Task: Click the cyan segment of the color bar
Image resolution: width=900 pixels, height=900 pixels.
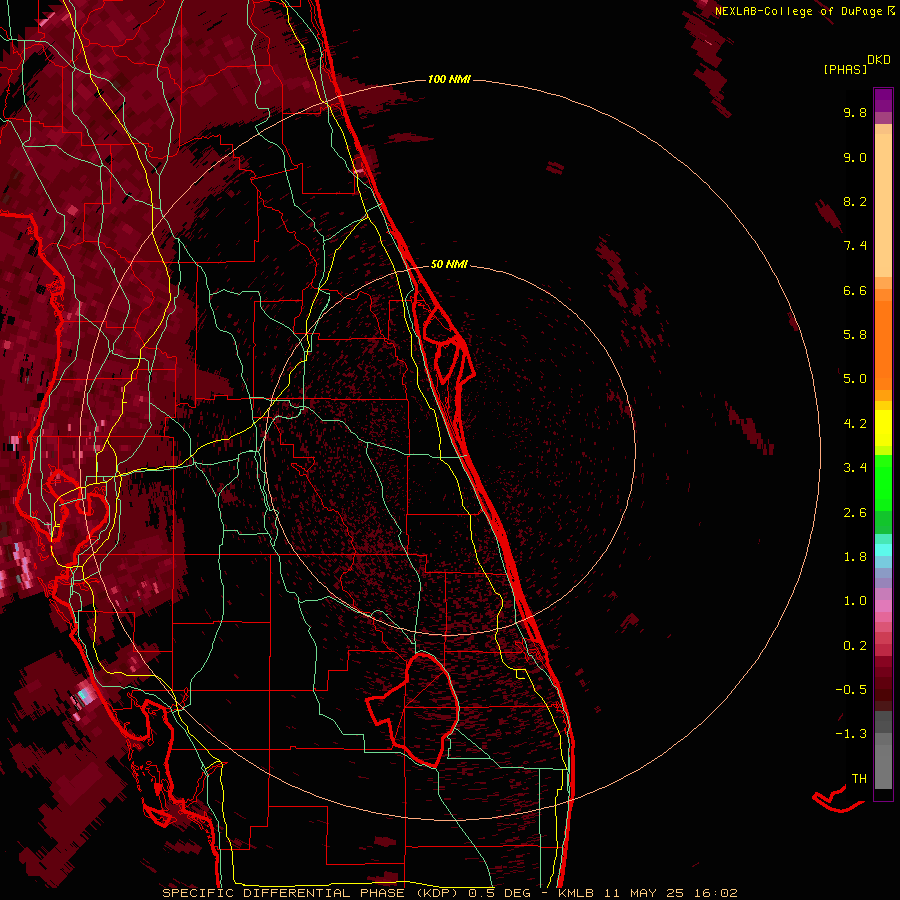Action: tap(883, 550)
